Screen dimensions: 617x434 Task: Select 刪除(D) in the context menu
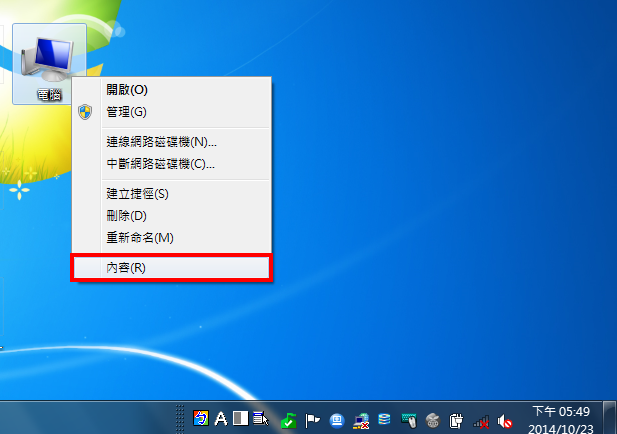(127, 215)
